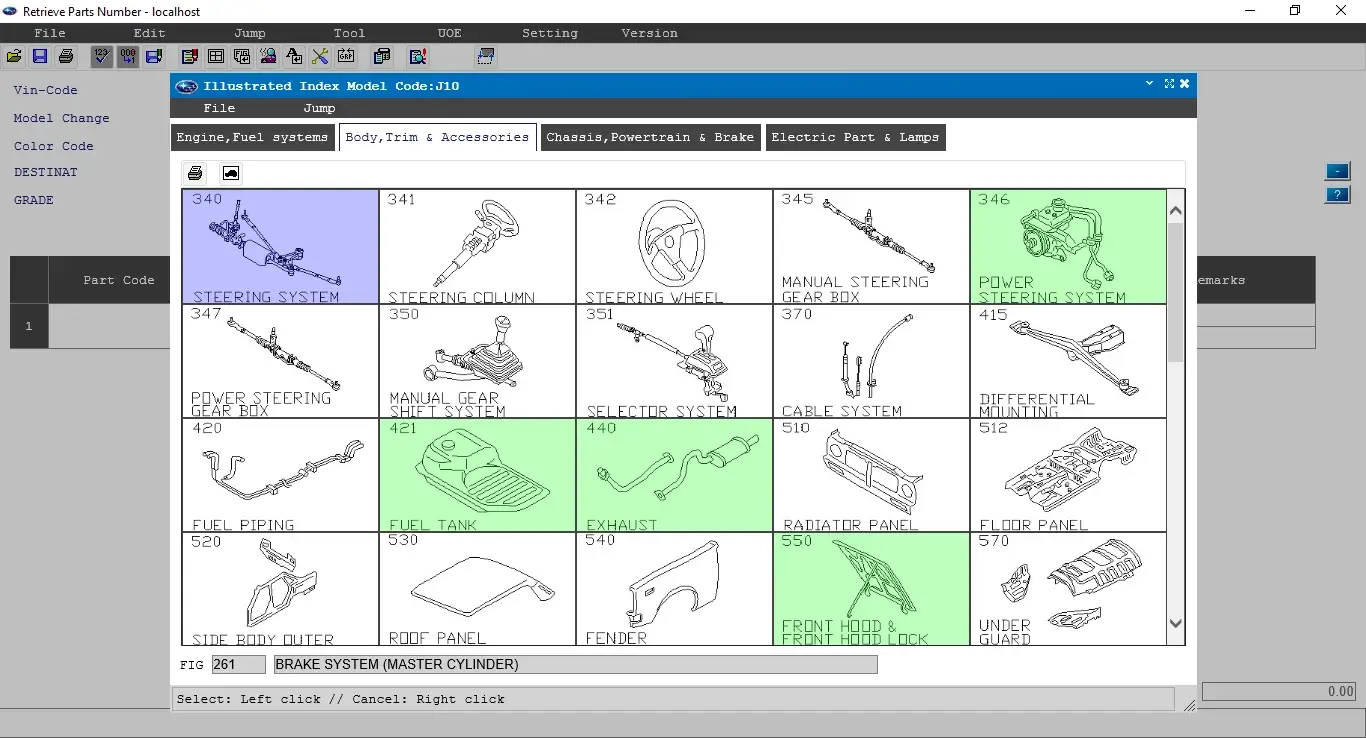
Task: Open a file using the folder icon
Action: [14, 56]
